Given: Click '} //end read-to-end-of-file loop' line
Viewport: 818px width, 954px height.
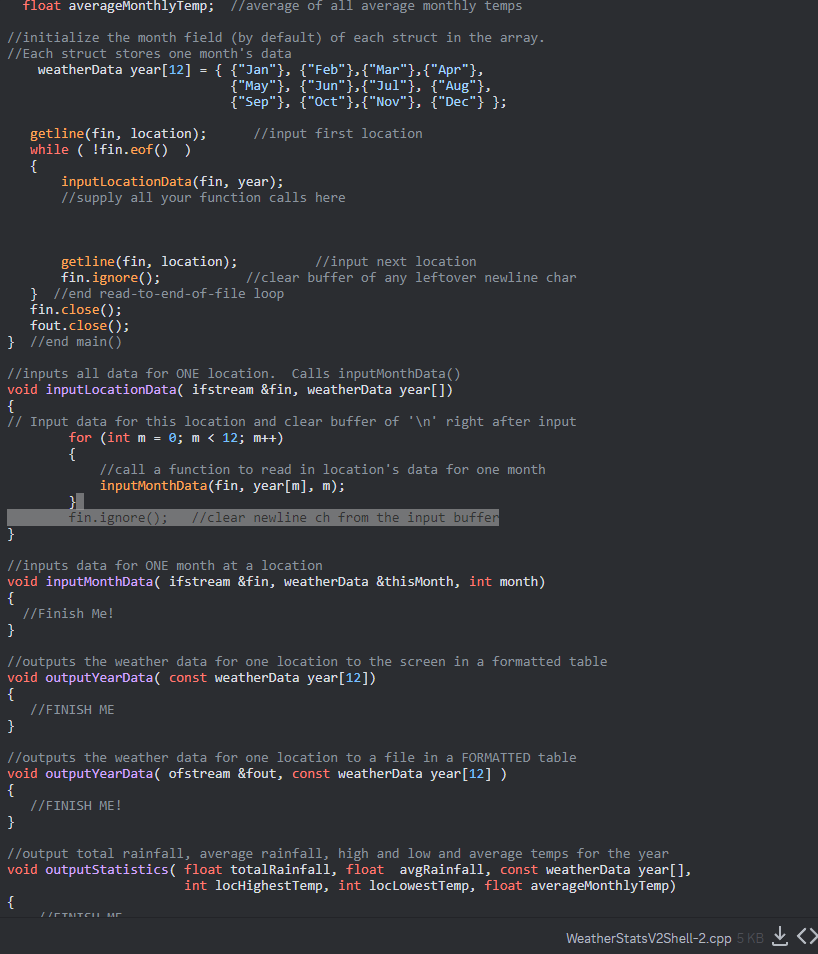Looking at the screenshot, I should (x=157, y=294).
